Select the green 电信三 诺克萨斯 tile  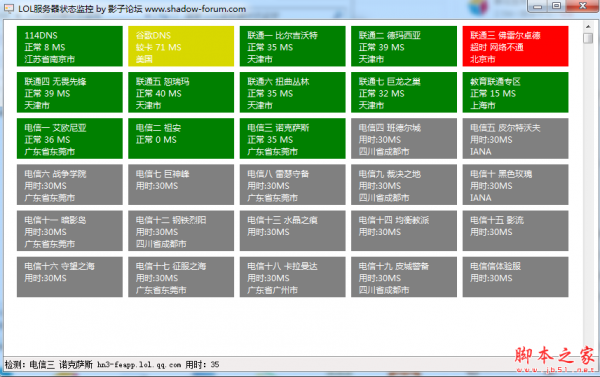[x=292, y=139]
